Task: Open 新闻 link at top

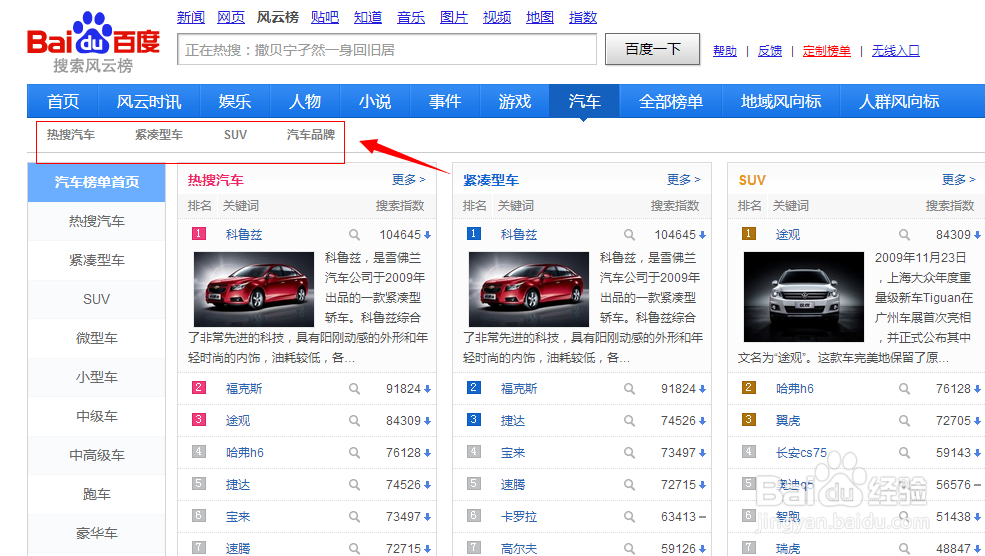Action: (190, 17)
